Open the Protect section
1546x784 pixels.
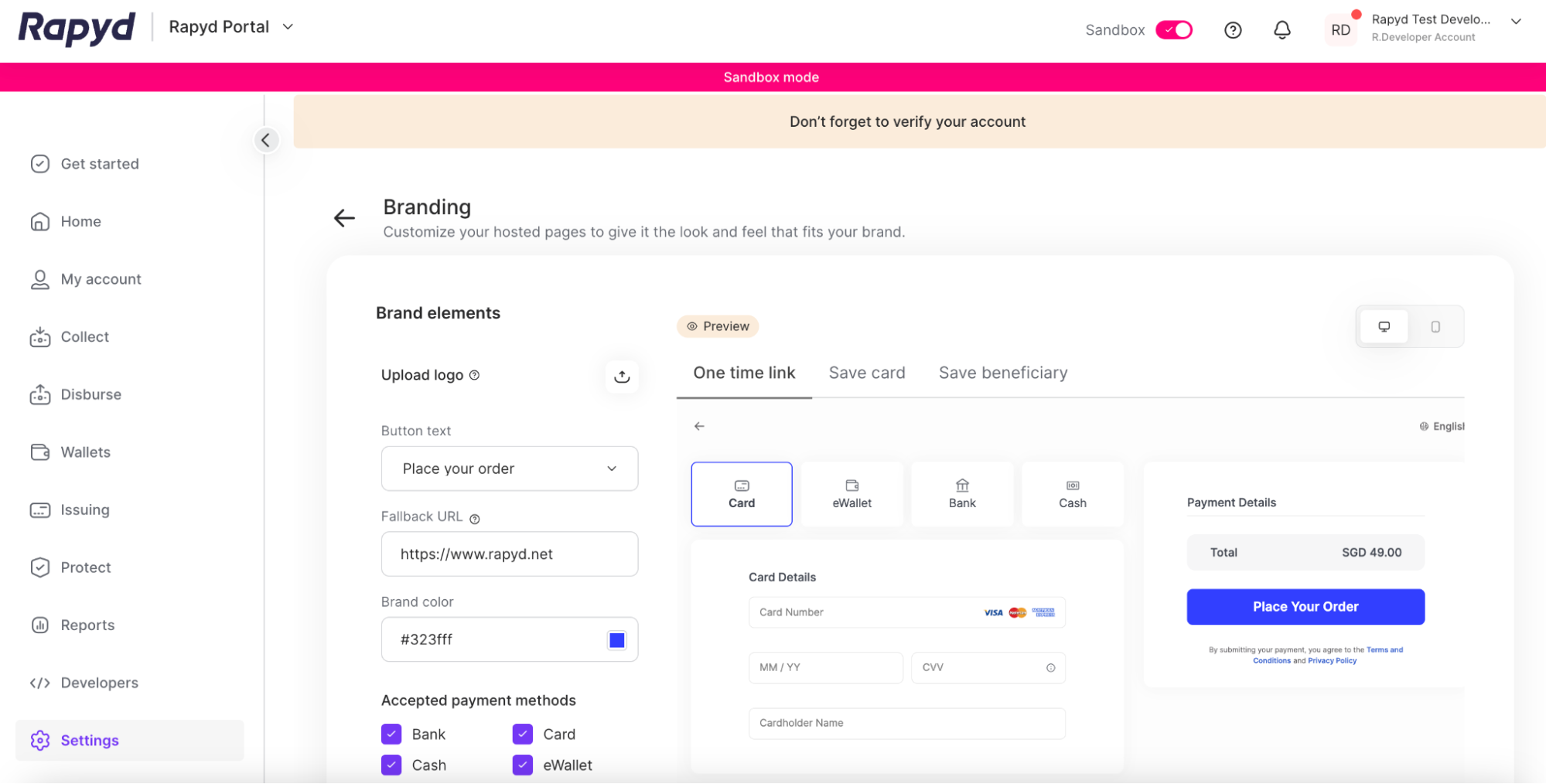(85, 567)
